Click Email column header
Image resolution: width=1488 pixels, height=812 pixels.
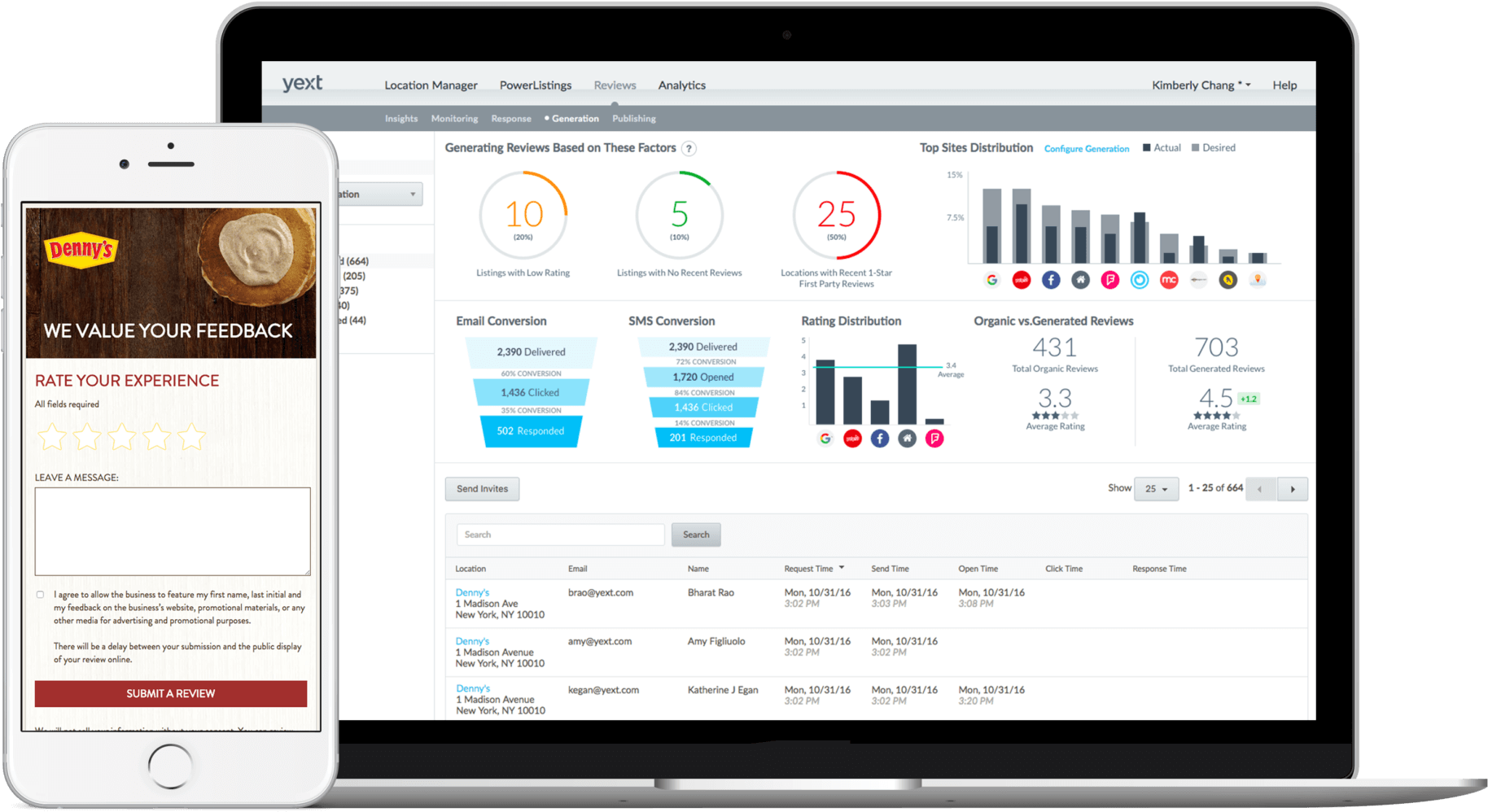coord(577,569)
